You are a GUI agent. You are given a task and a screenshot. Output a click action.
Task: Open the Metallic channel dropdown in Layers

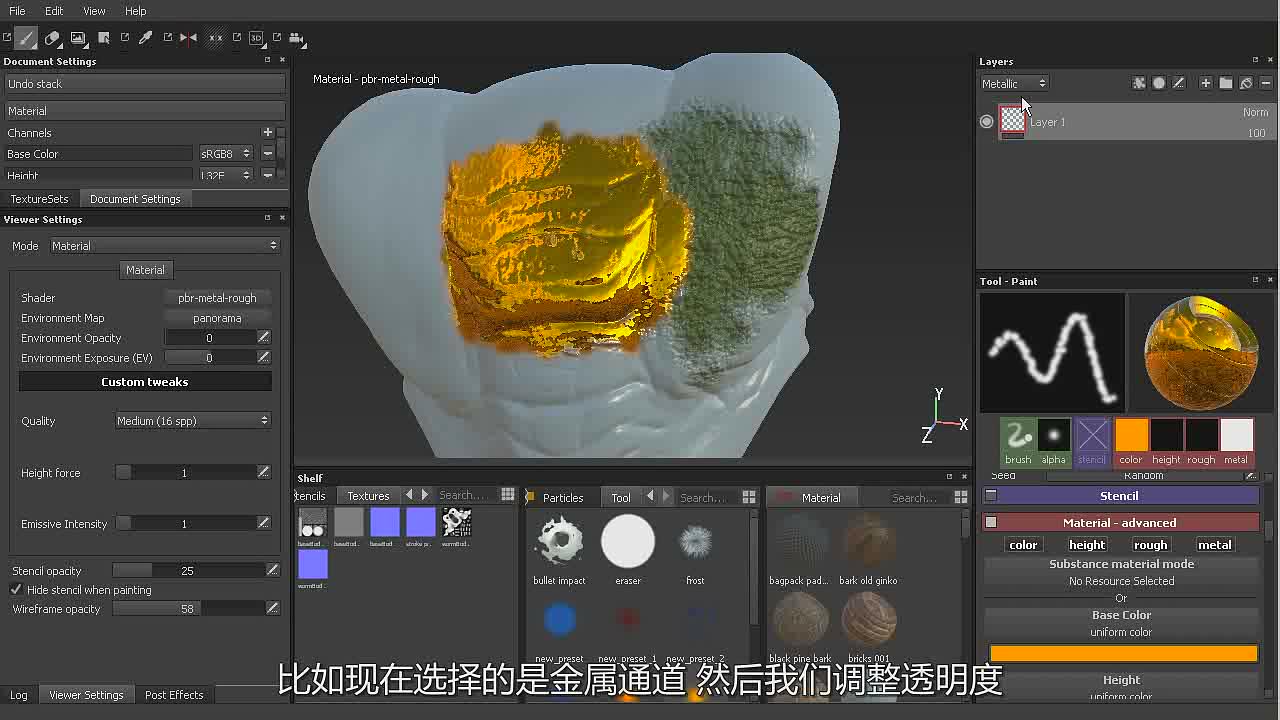1014,83
